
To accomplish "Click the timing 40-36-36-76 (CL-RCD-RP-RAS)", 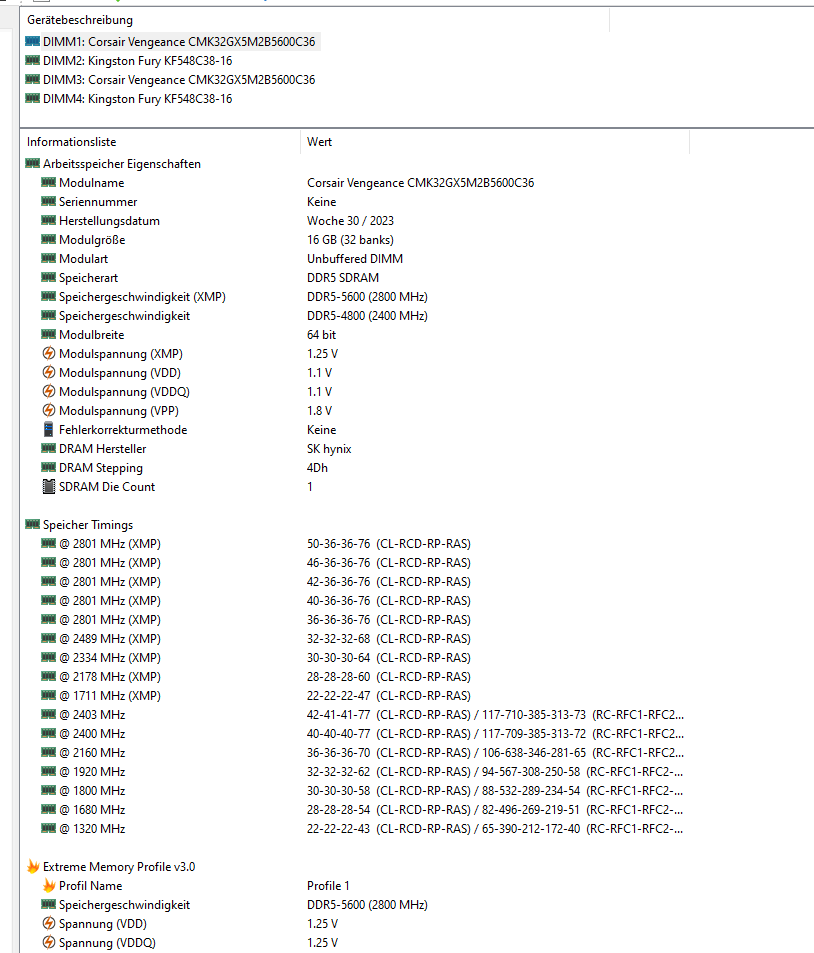I will pos(389,600).
